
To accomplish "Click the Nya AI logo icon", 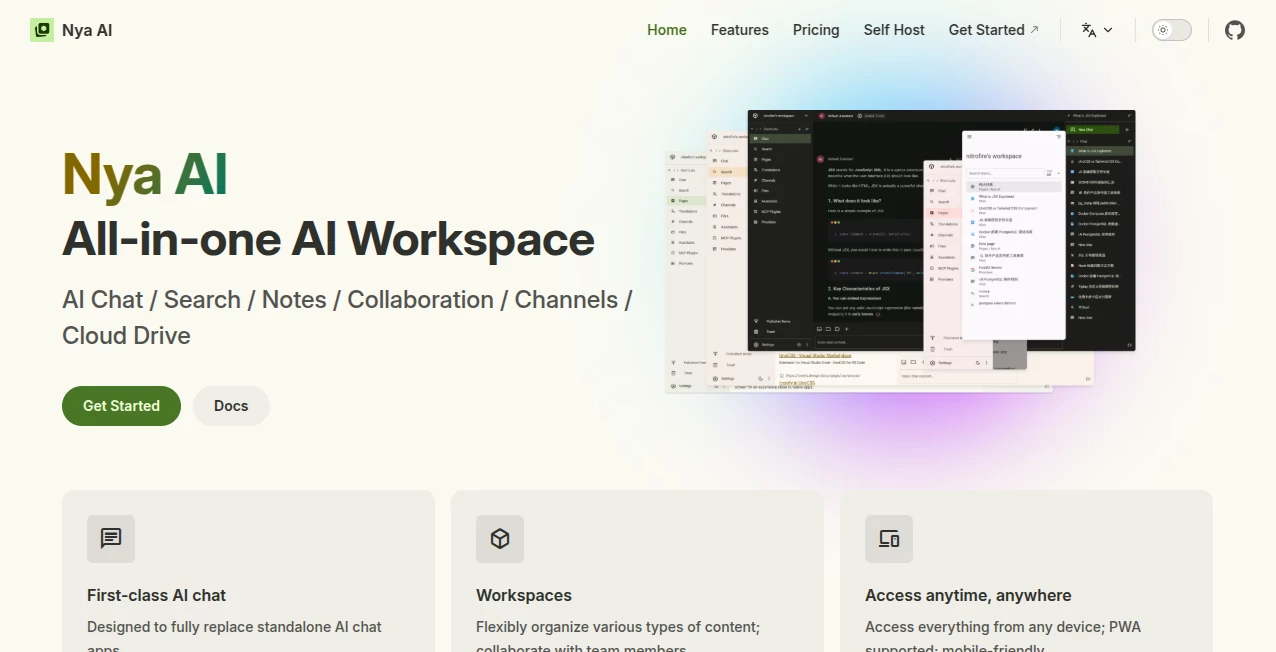I will coord(42,30).
